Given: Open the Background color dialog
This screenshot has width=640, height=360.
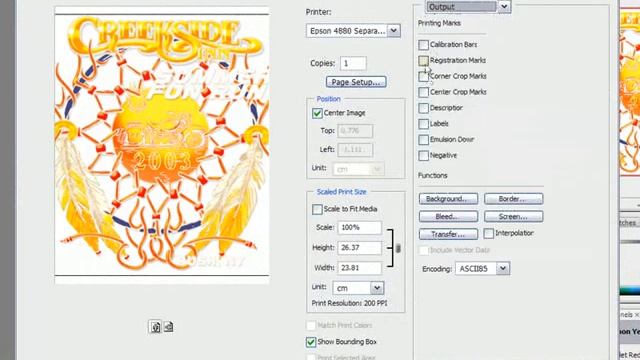Looking at the screenshot, I should pyautogui.click(x=448, y=199).
